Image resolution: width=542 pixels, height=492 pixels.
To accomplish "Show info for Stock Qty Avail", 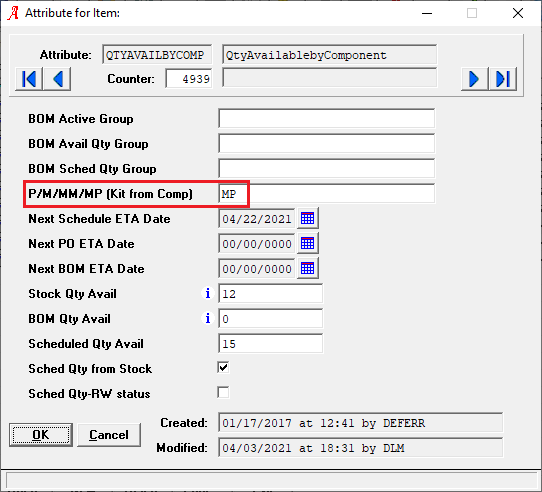I will click(x=208, y=294).
